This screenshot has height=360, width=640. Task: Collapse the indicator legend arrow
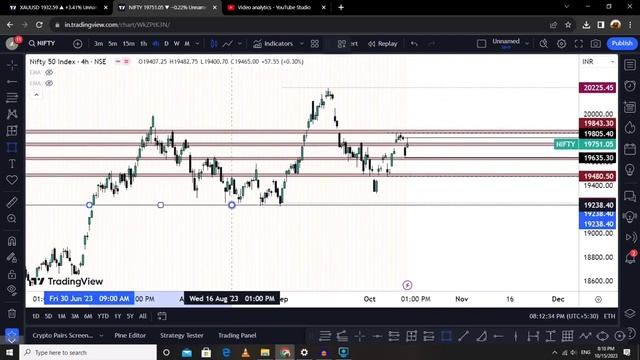pos(36,95)
